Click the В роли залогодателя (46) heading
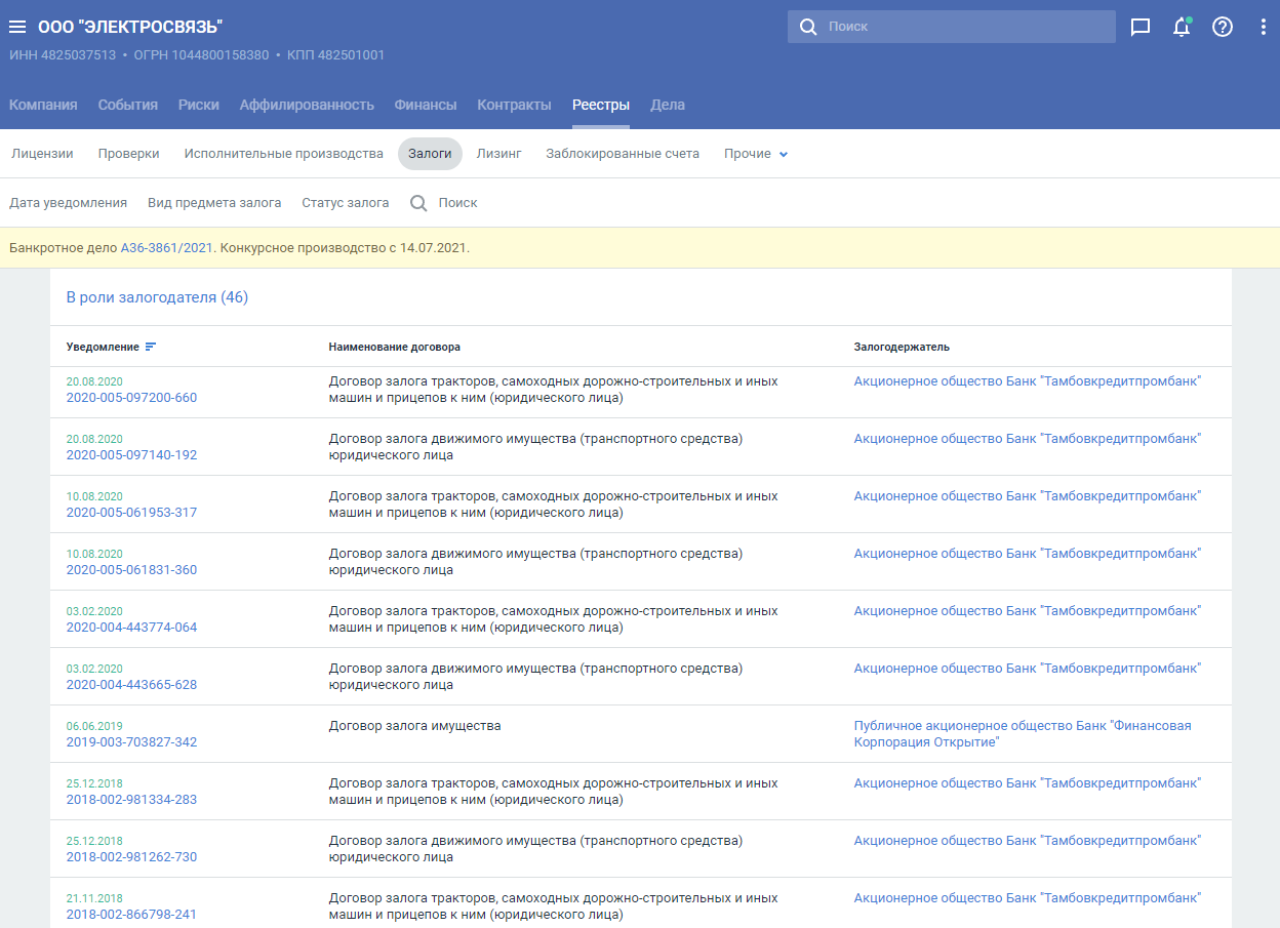Image resolution: width=1280 pixels, height=928 pixels. (x=157, y=297)
